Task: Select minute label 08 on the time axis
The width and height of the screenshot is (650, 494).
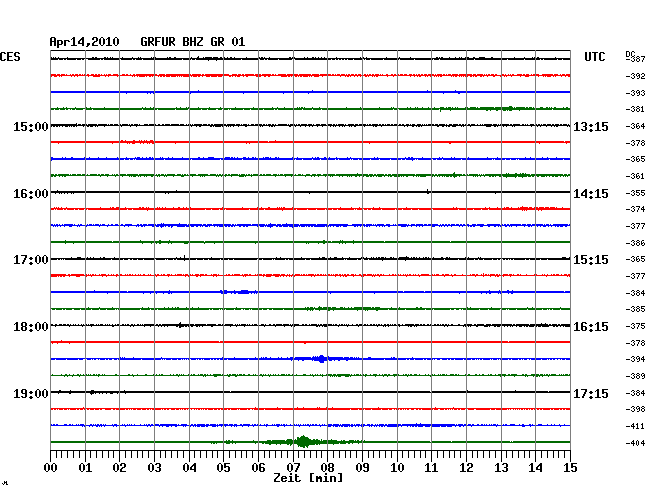Action: coord(327,468)
